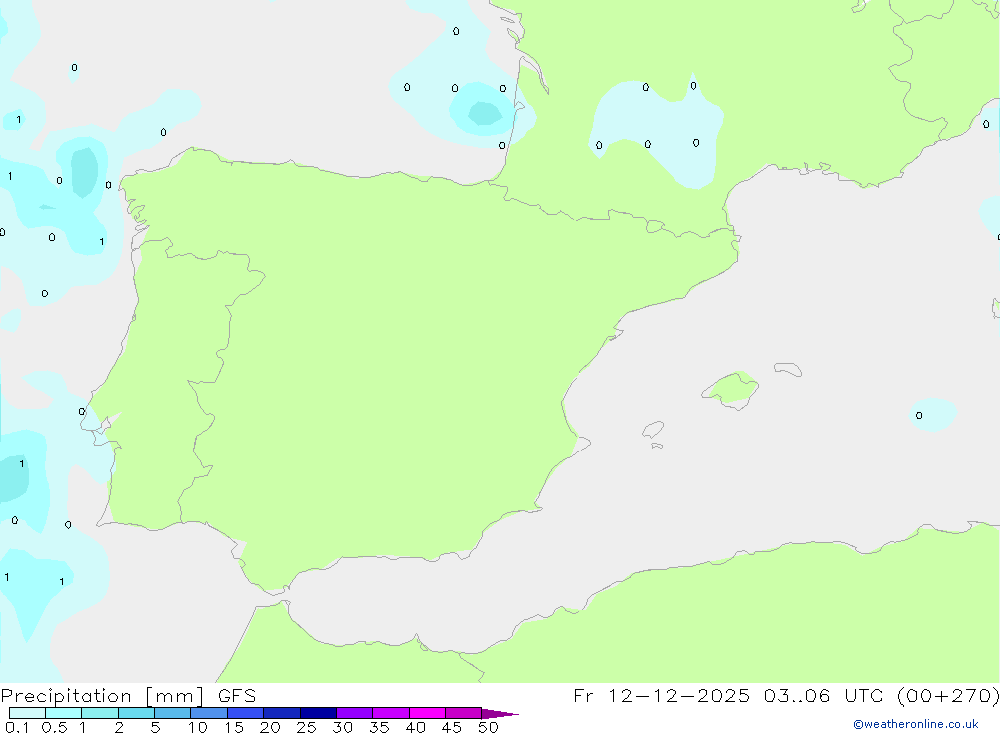Screen dimensions: 1000x733
Task: Click the '40' legend scale label
Action: pyautogui.click(x=415, y=727)
